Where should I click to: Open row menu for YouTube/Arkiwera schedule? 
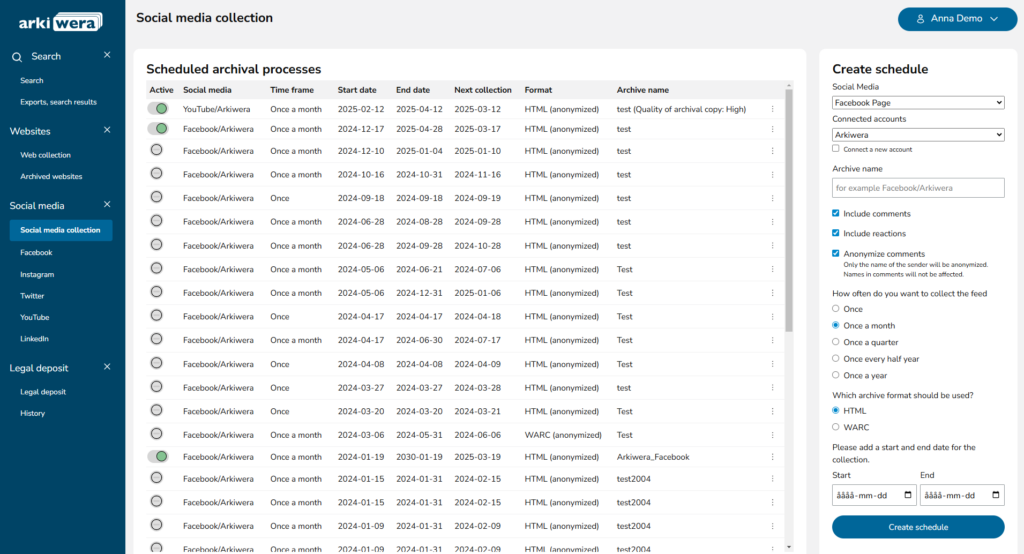tap(773, 109)
